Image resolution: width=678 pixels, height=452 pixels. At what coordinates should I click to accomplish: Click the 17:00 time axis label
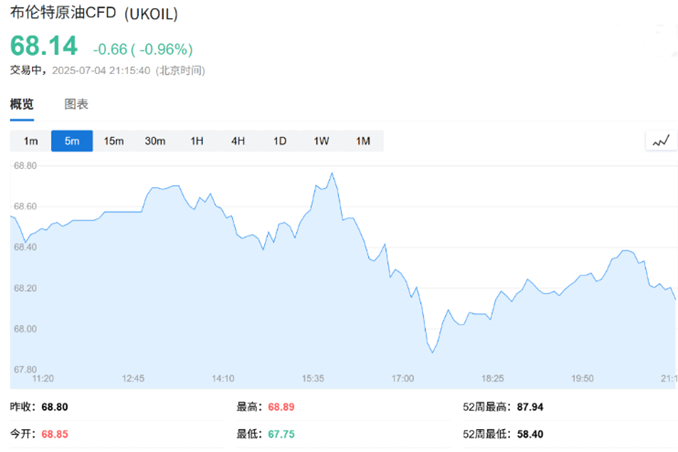coord(403,378)
